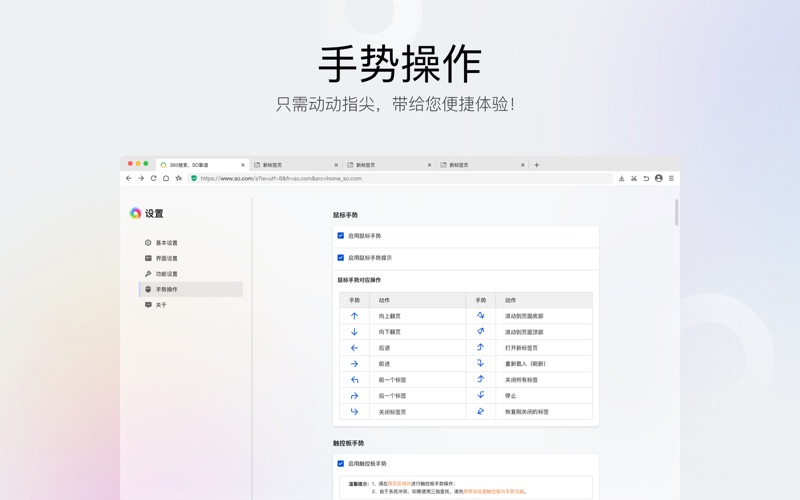The width and height of the screenshot is (800, 500).
Task: Open the hamburger main menu
Action: pos(671,179)
